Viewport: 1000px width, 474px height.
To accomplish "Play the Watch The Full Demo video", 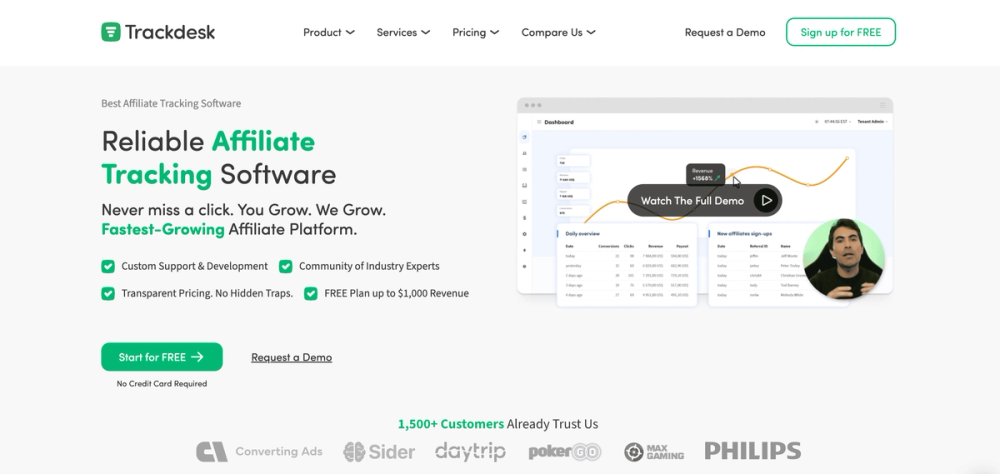I will 704,200.
